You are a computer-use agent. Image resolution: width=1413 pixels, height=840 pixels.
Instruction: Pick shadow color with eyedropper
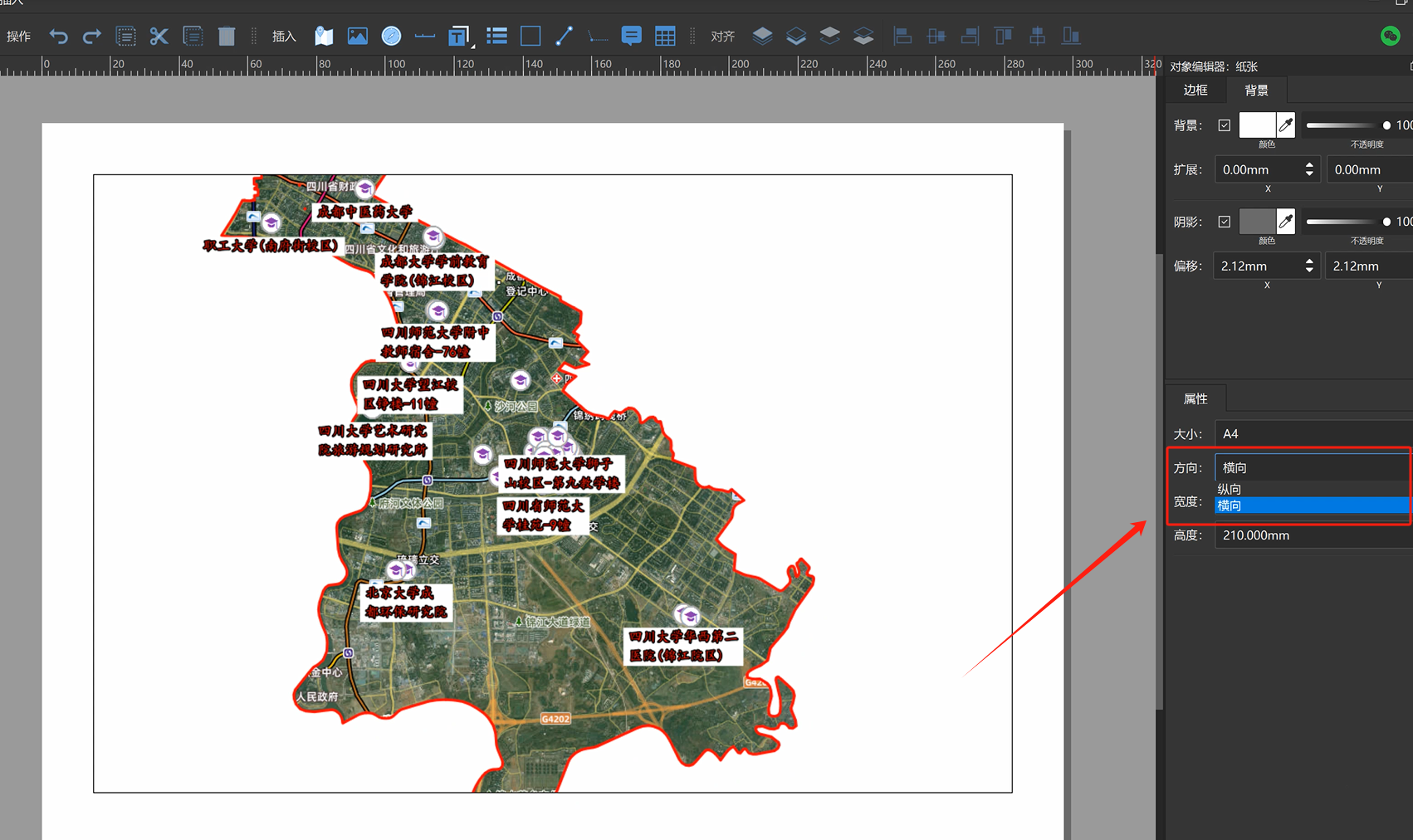tap(1285, 222)
